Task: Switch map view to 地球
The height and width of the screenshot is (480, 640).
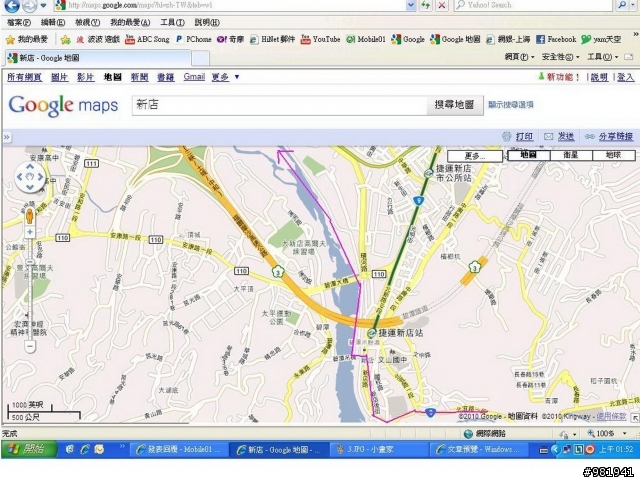Action: [x=613, y=155]
